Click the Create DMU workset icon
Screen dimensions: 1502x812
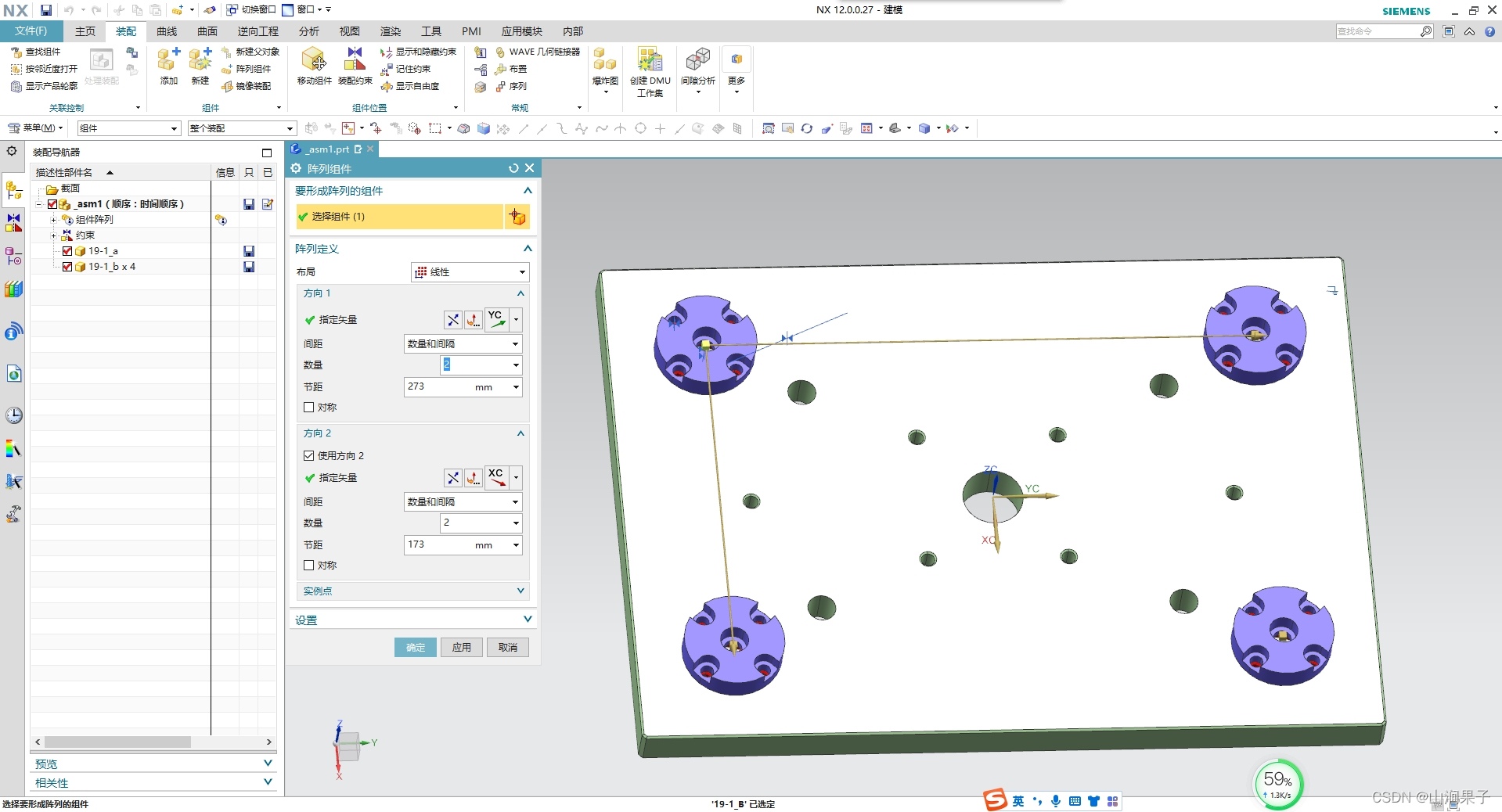coord(650,60)
